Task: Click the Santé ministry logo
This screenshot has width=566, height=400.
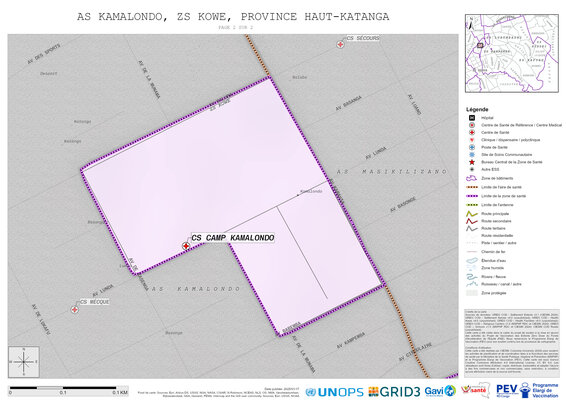Action: pyautogui.click(x=475, y=390)
